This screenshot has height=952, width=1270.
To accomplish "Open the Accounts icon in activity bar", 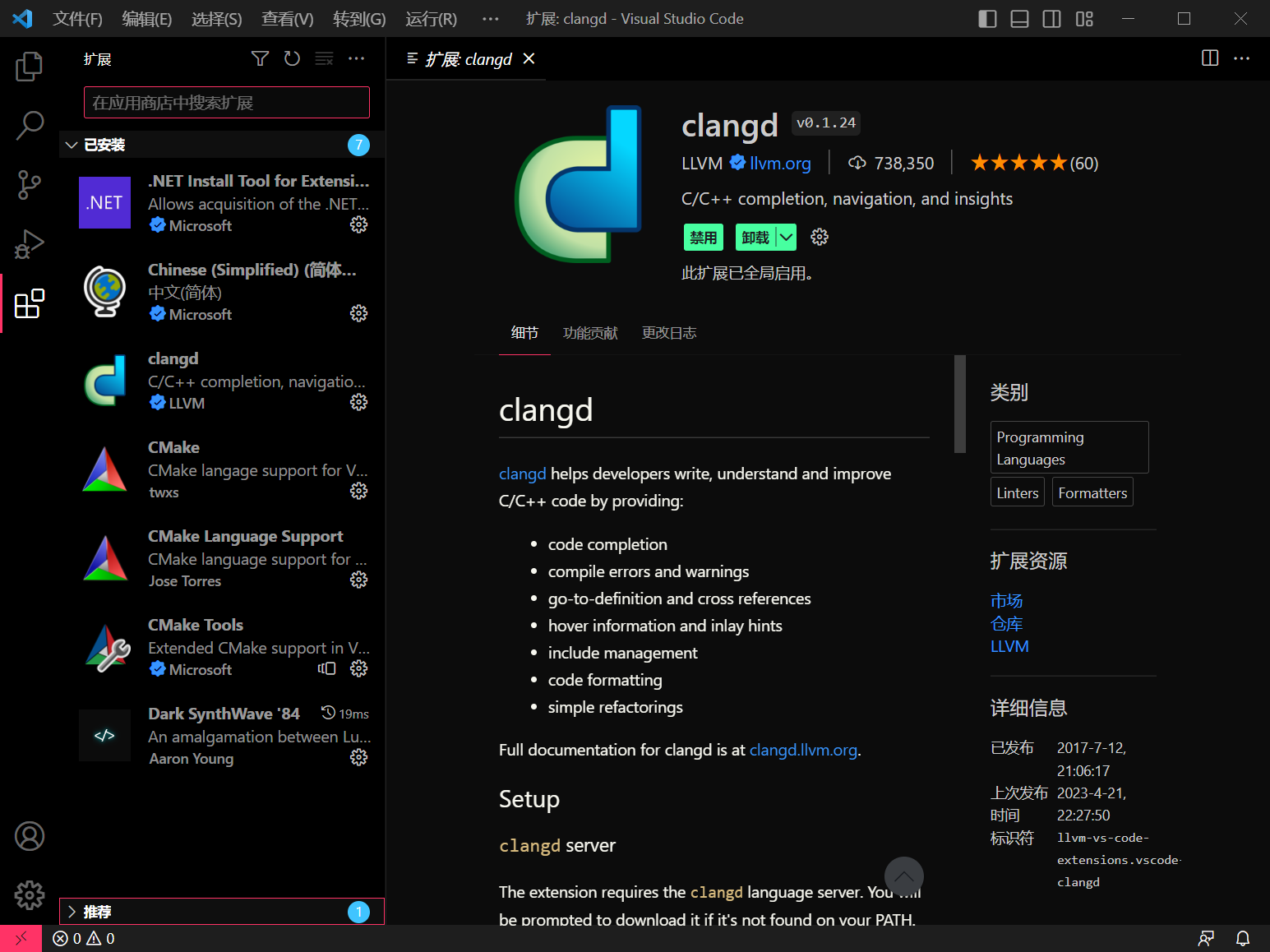I will coord(29,836).
